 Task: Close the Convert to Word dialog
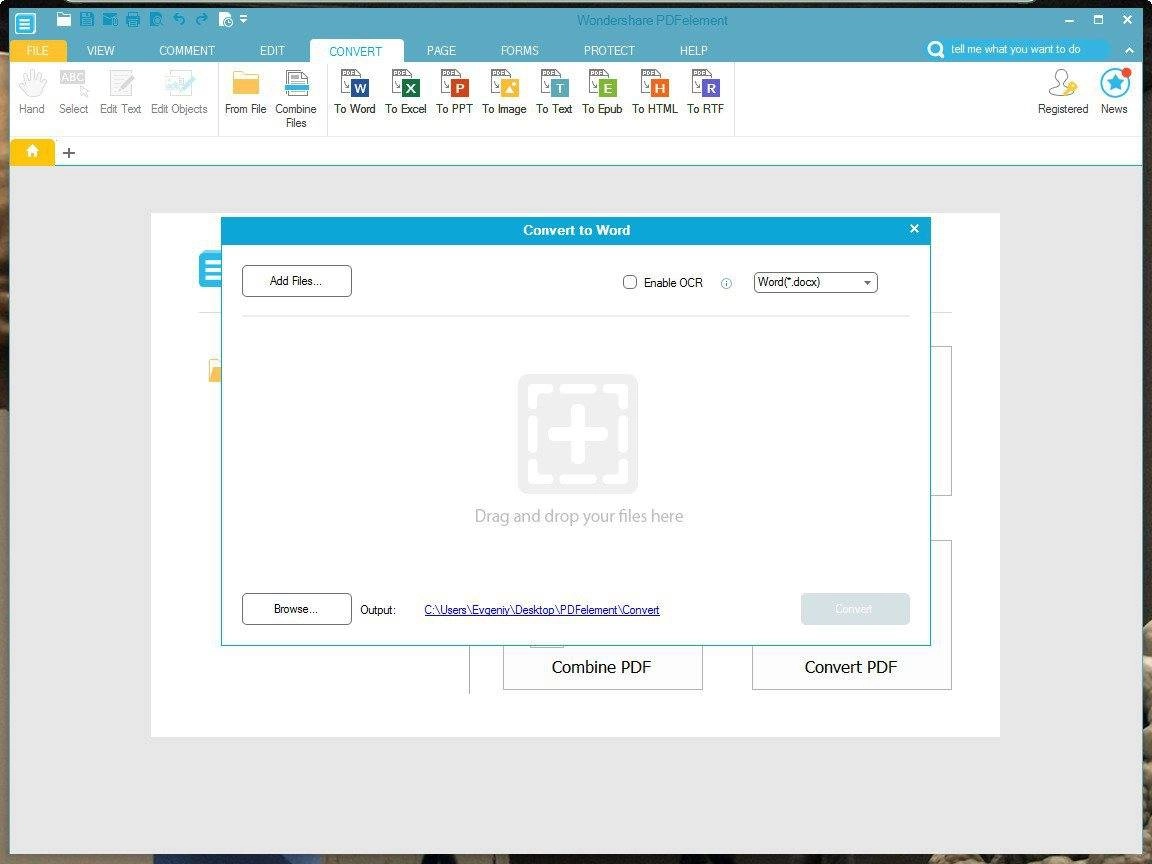click(914, 228)
